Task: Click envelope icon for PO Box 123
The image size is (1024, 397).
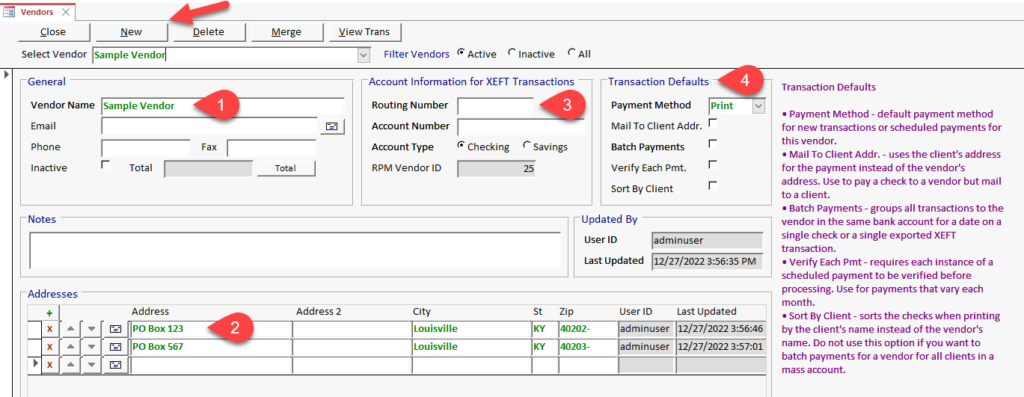Action: pos(116,329)
